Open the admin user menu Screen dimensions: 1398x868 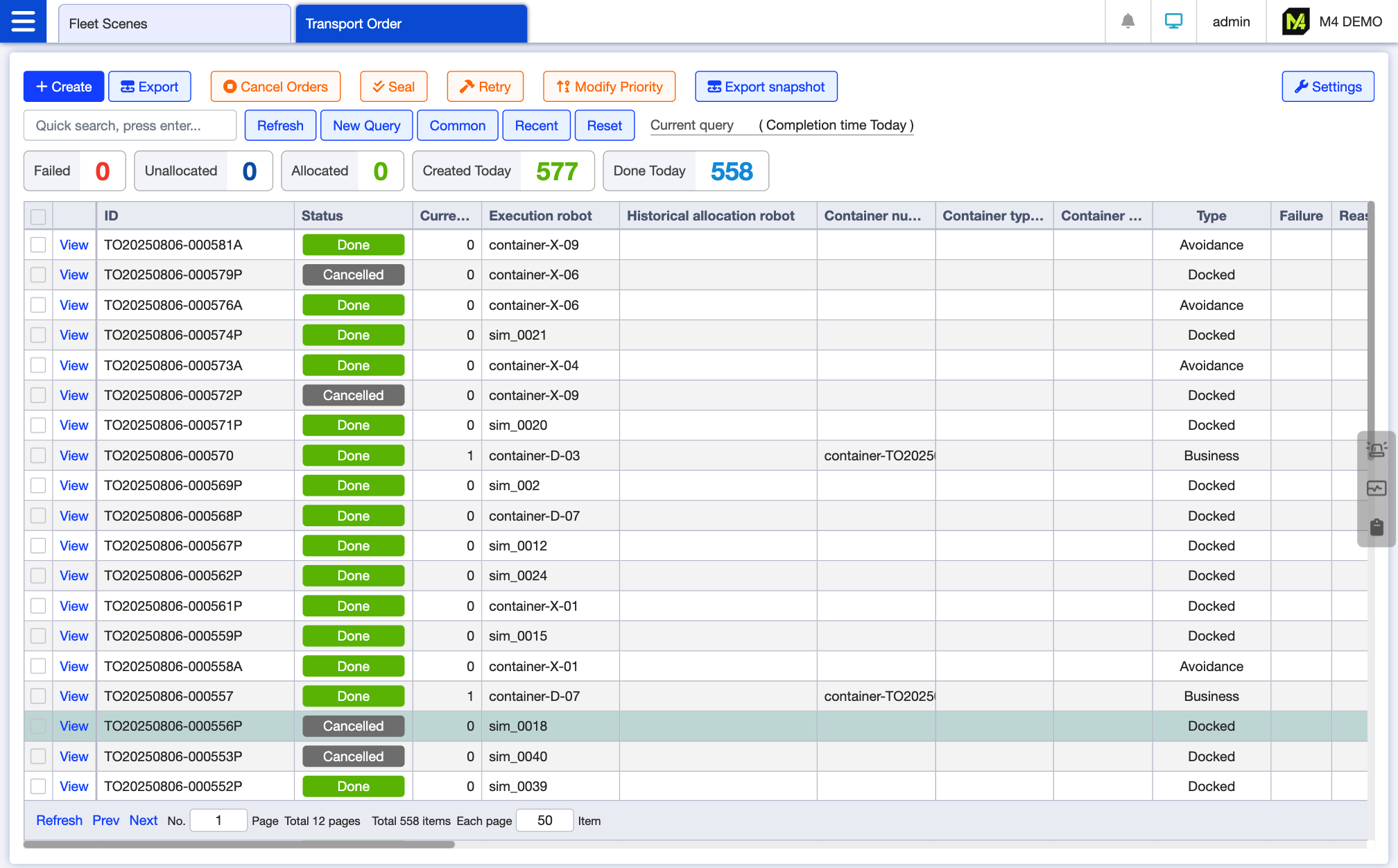click(1231, 21)
